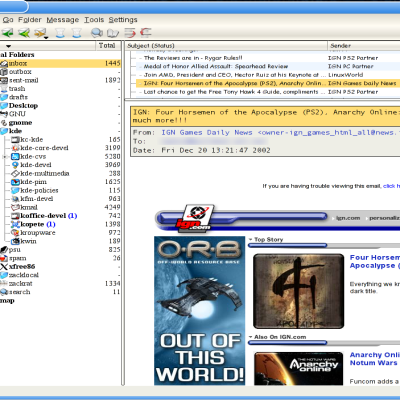
Task: Click the Forward icon with the orange arrow
Action: coord(39,33)
